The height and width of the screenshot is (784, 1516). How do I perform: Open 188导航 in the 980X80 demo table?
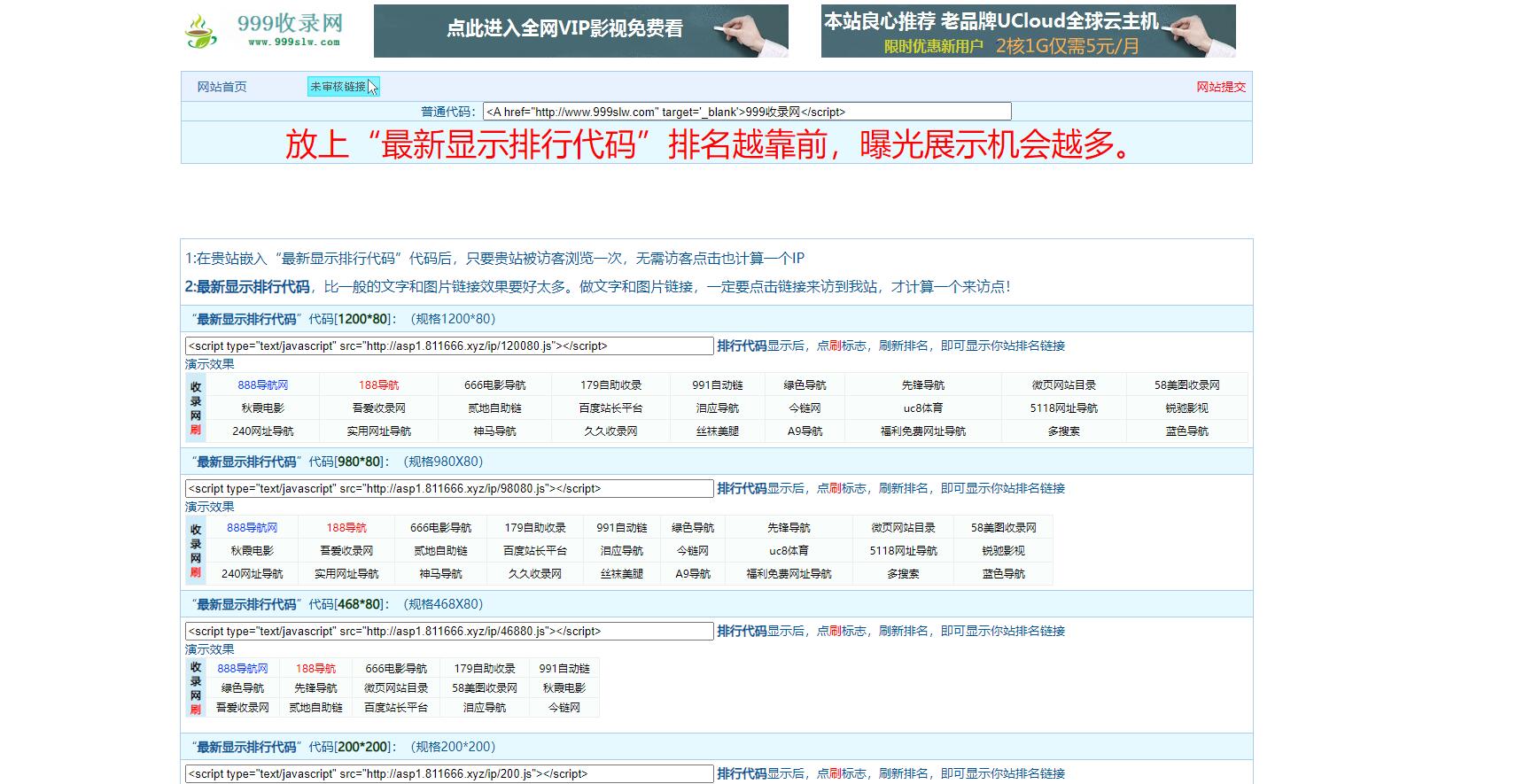346,528
